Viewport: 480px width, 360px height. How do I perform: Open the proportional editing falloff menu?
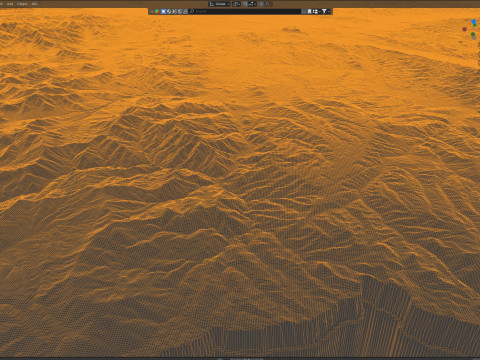coord(269,4)
